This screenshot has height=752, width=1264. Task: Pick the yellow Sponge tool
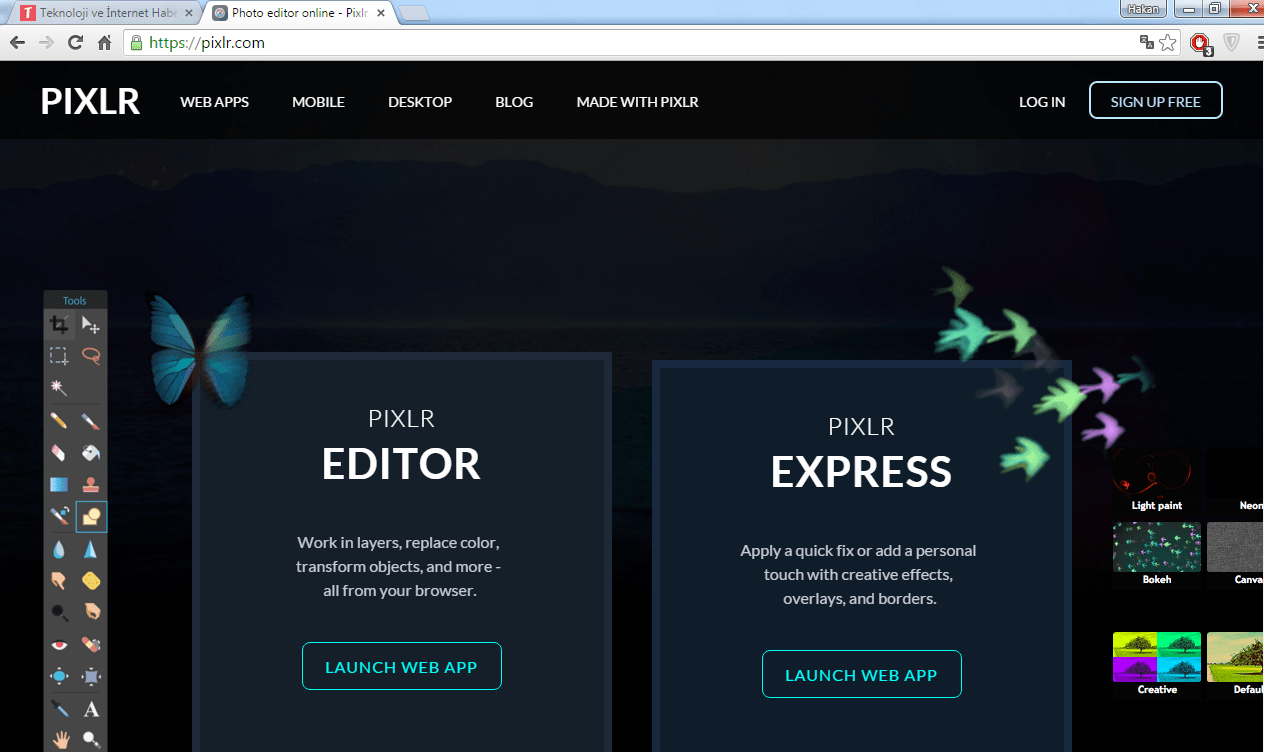pyautogui.click(x=91, y=580)
